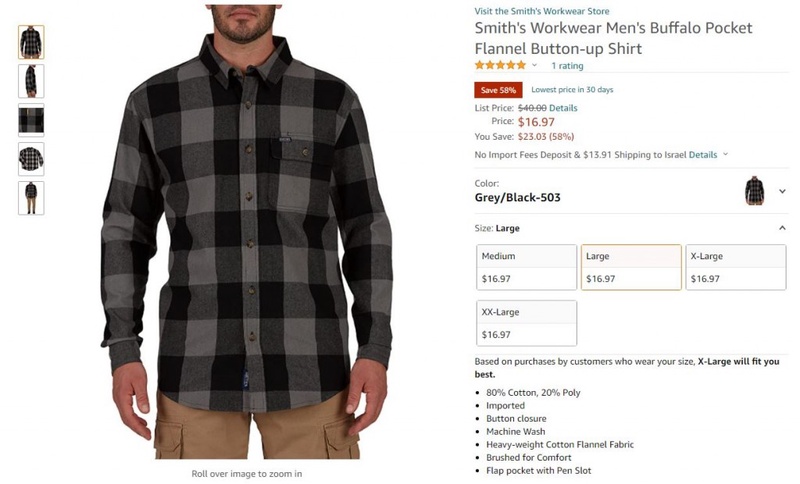Expand shipping Details chevron for Israel
Screen dimensions: 800x484
[725, 154]
